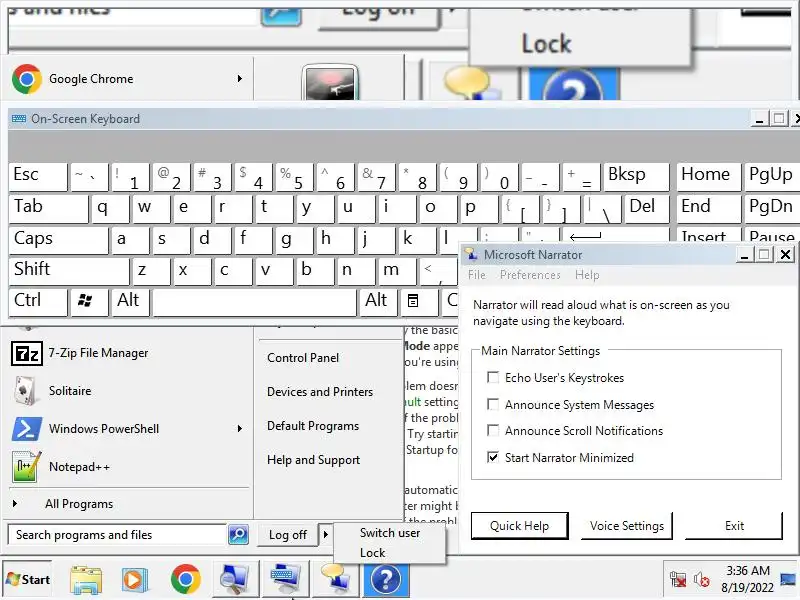Select On-Screen Keyboard taskbar icon
The width and height of the screenshot is (800, 600).
285,579
